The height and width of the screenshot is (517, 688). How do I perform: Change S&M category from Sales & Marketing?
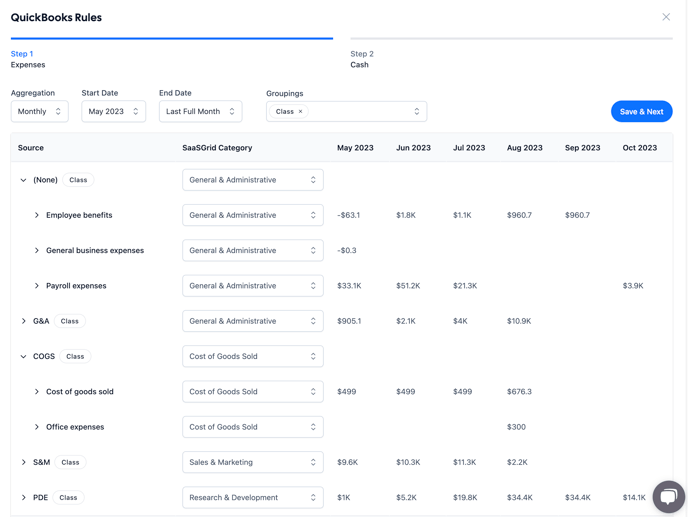252,462
